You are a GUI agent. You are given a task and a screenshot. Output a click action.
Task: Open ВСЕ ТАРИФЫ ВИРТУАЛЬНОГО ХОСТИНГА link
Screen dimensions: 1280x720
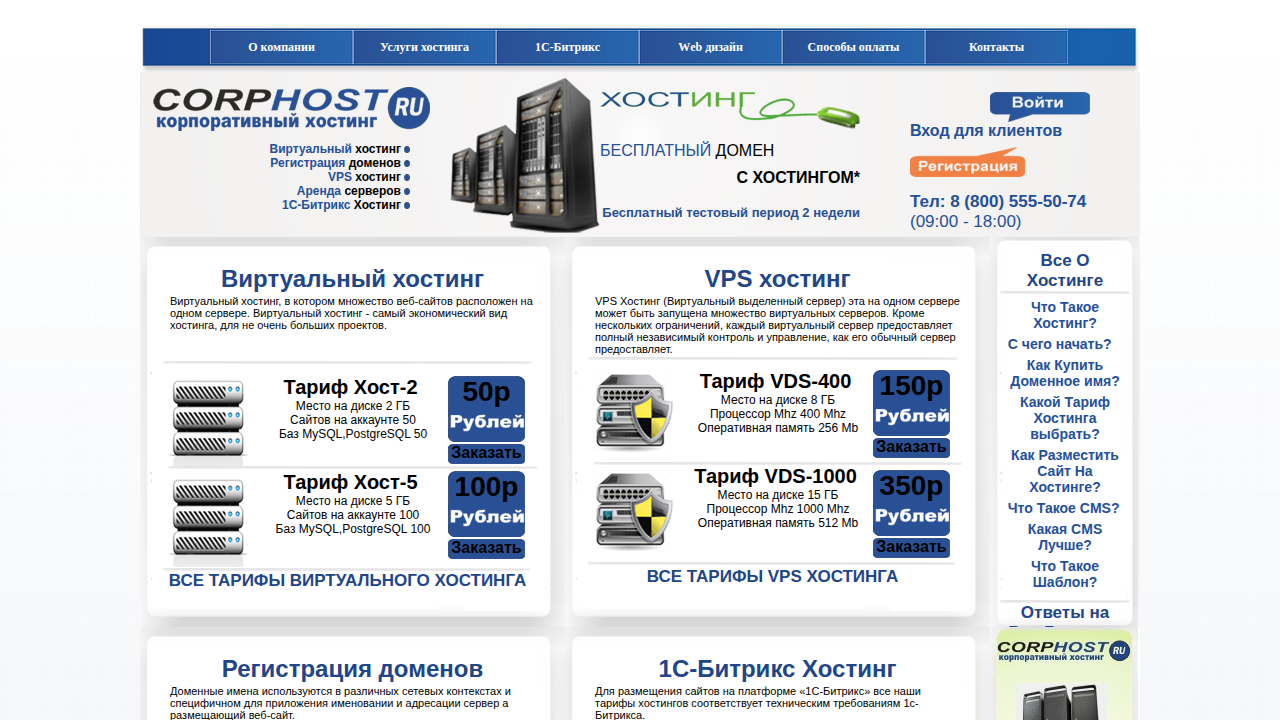point(347,581)
